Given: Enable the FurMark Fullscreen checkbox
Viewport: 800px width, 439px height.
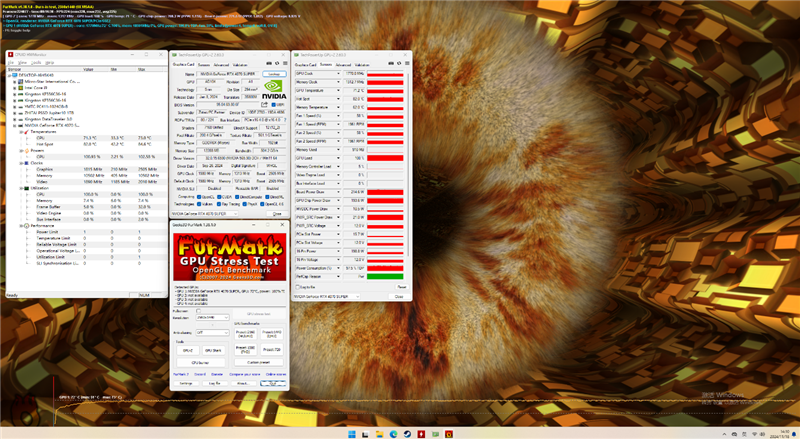Looking at the screenshot, I should (x=198, y=311).
